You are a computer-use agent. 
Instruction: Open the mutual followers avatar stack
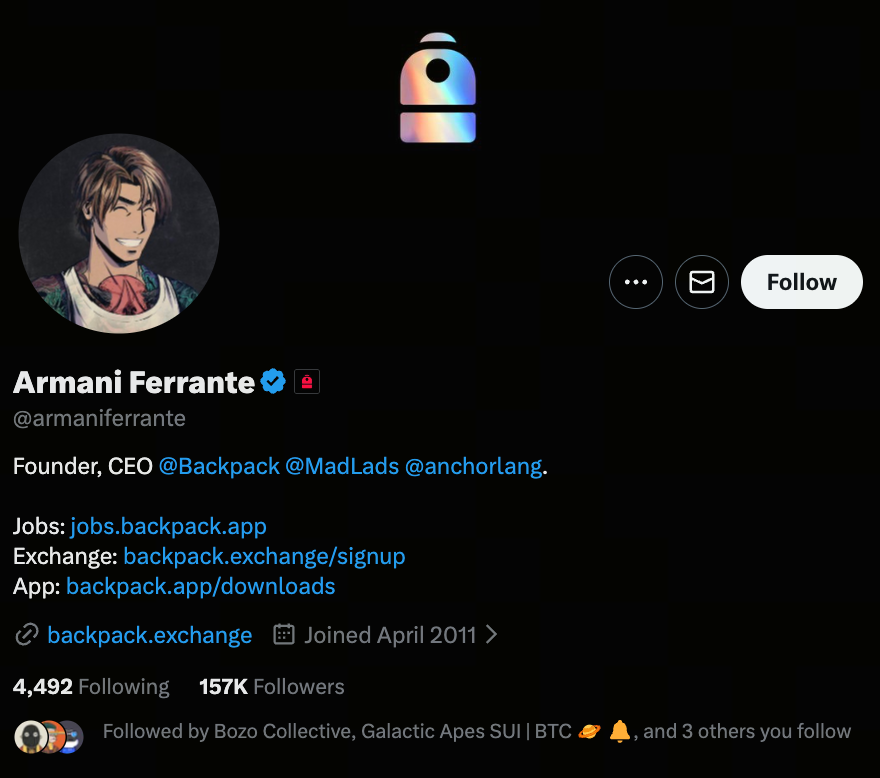coord(49,736)
